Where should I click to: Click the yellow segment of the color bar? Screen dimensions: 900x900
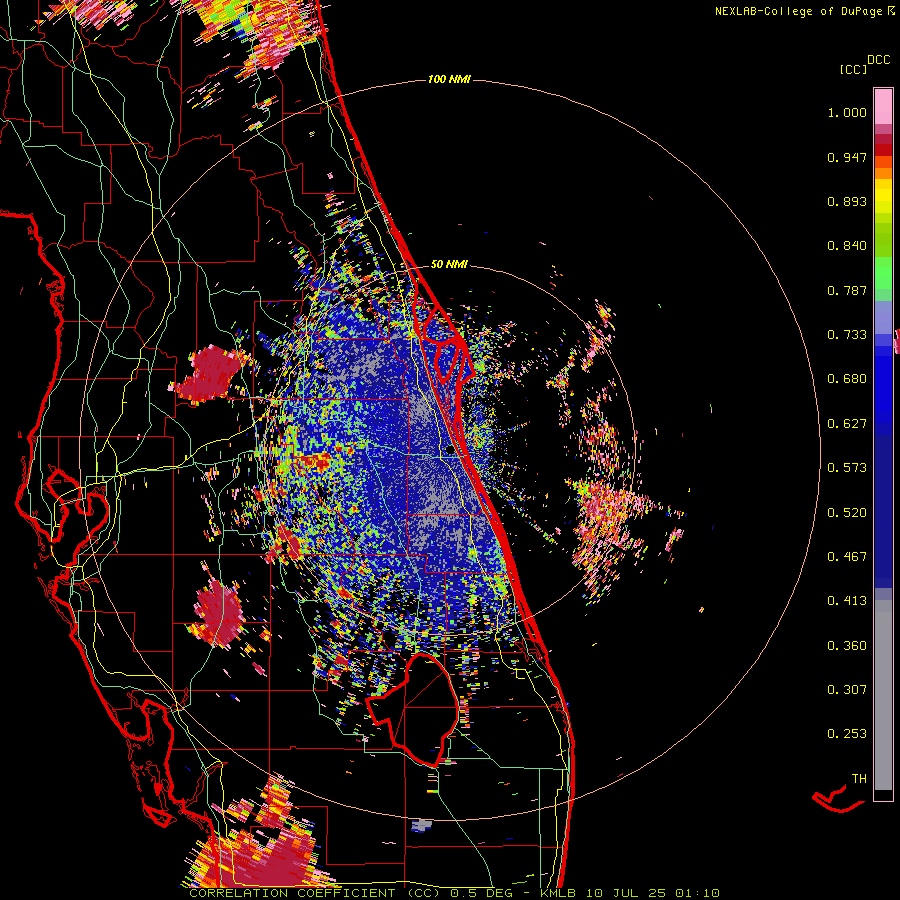(883, 196)
